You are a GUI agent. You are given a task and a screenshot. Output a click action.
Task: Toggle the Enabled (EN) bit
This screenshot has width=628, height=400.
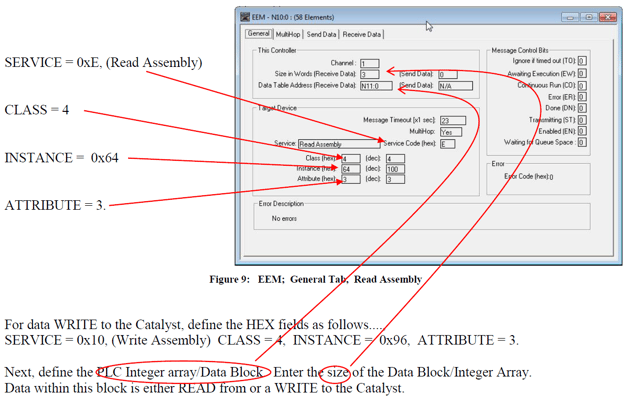pos(582,131)
